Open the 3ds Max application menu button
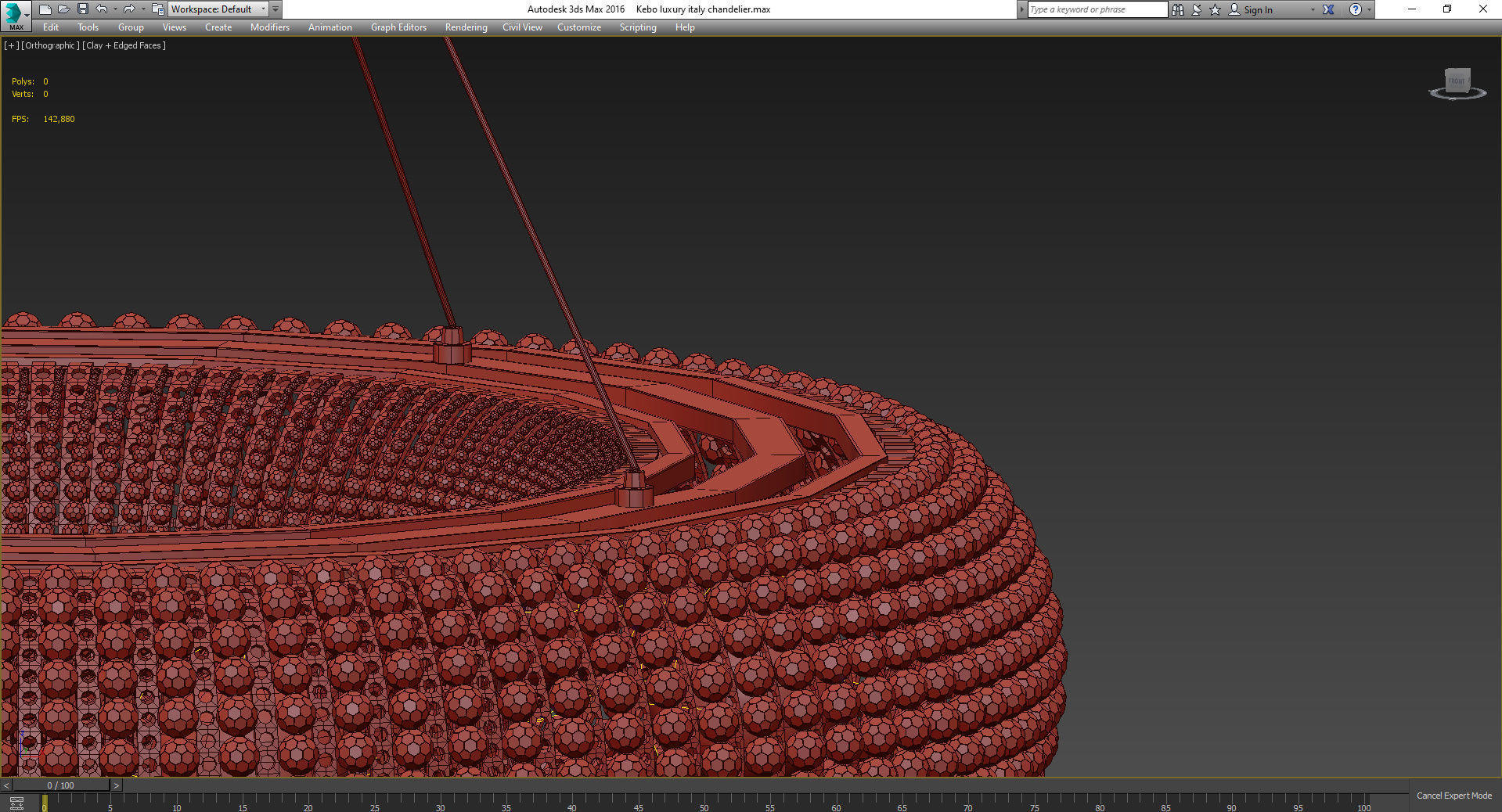Viewport: 1502px width, 812px height. (x=16, y=16)
